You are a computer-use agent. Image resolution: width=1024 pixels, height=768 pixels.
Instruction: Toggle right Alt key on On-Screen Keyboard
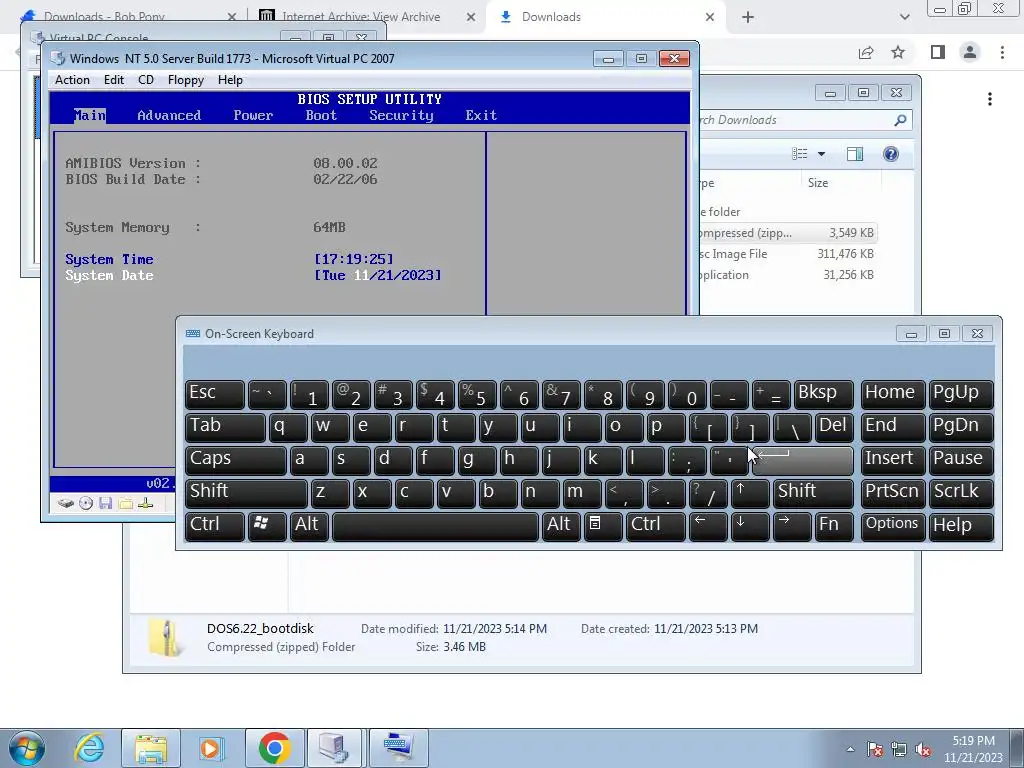tap(560, 526)
